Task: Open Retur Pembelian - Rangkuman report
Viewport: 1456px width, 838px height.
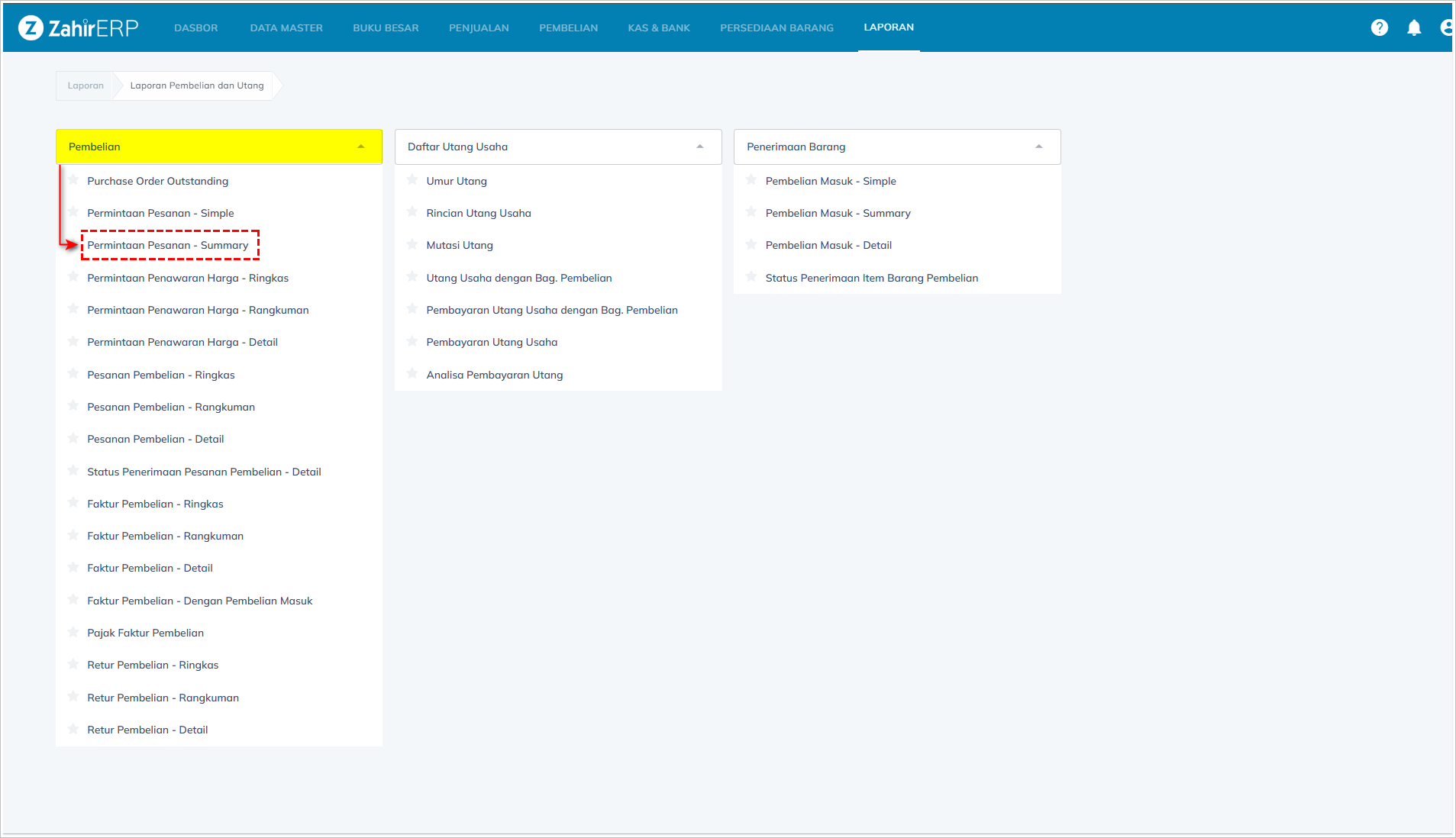Action: (163, 698)
